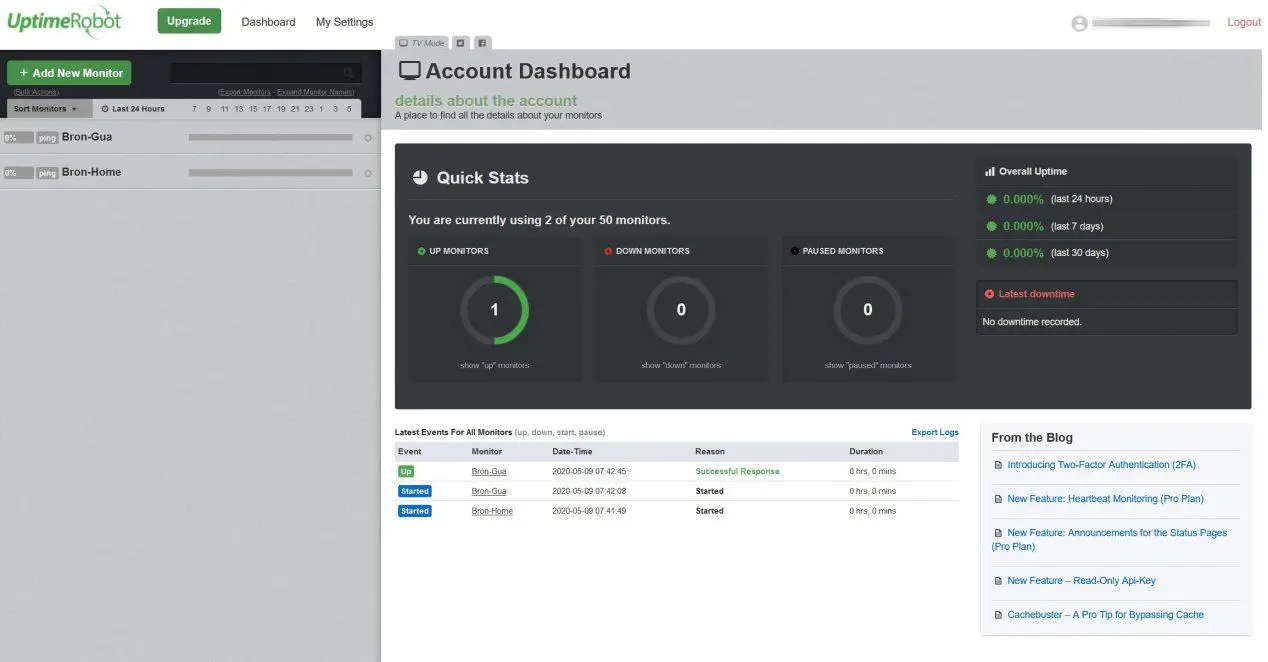Image resolution: width=1268 pixels, height=662 pixels.
Task: Click the search magnifier icon
Action: point(349,73)
